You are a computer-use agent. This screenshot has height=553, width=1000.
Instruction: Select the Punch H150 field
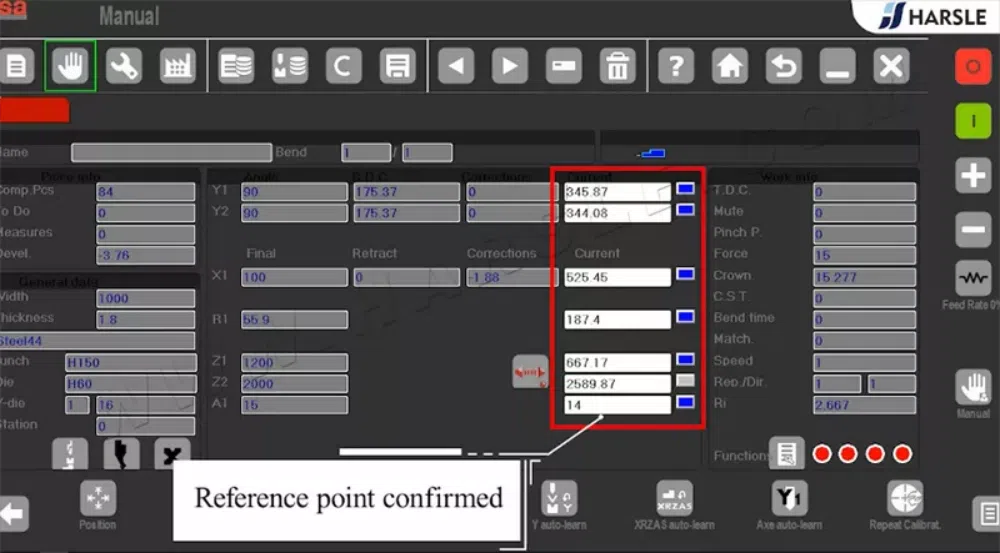coord(131,362)
